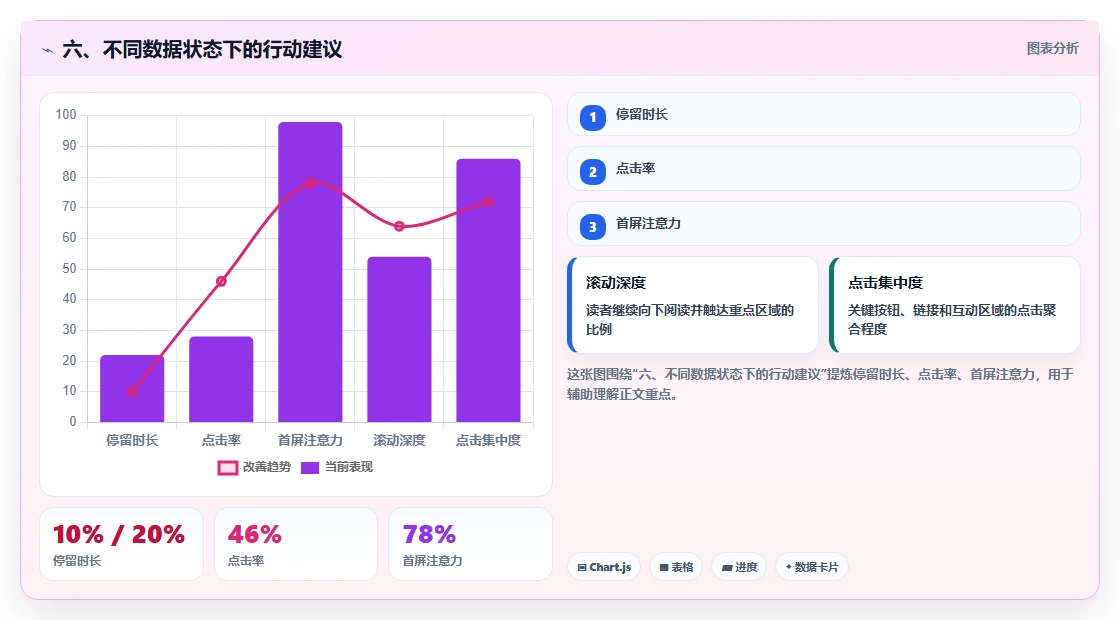
Task: Click the 表格 tag
Action: coord(676,567)
